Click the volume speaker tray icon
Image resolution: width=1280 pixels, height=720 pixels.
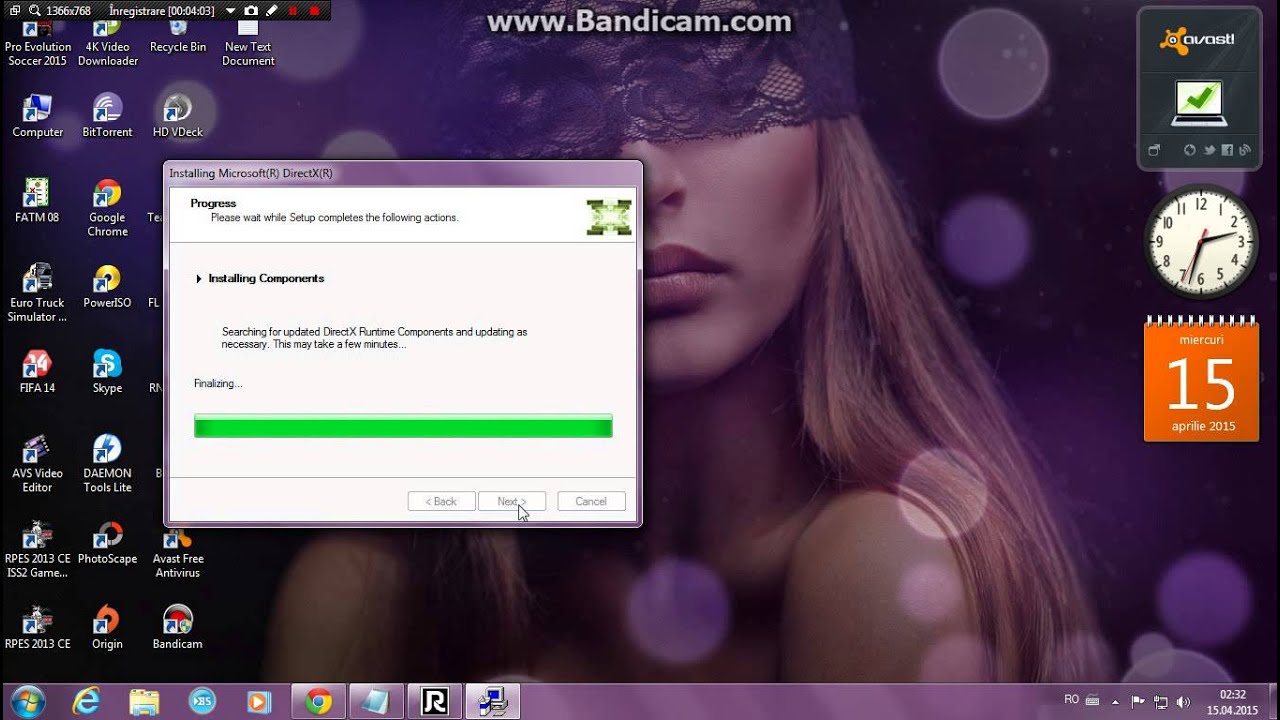coord(1184,702)
